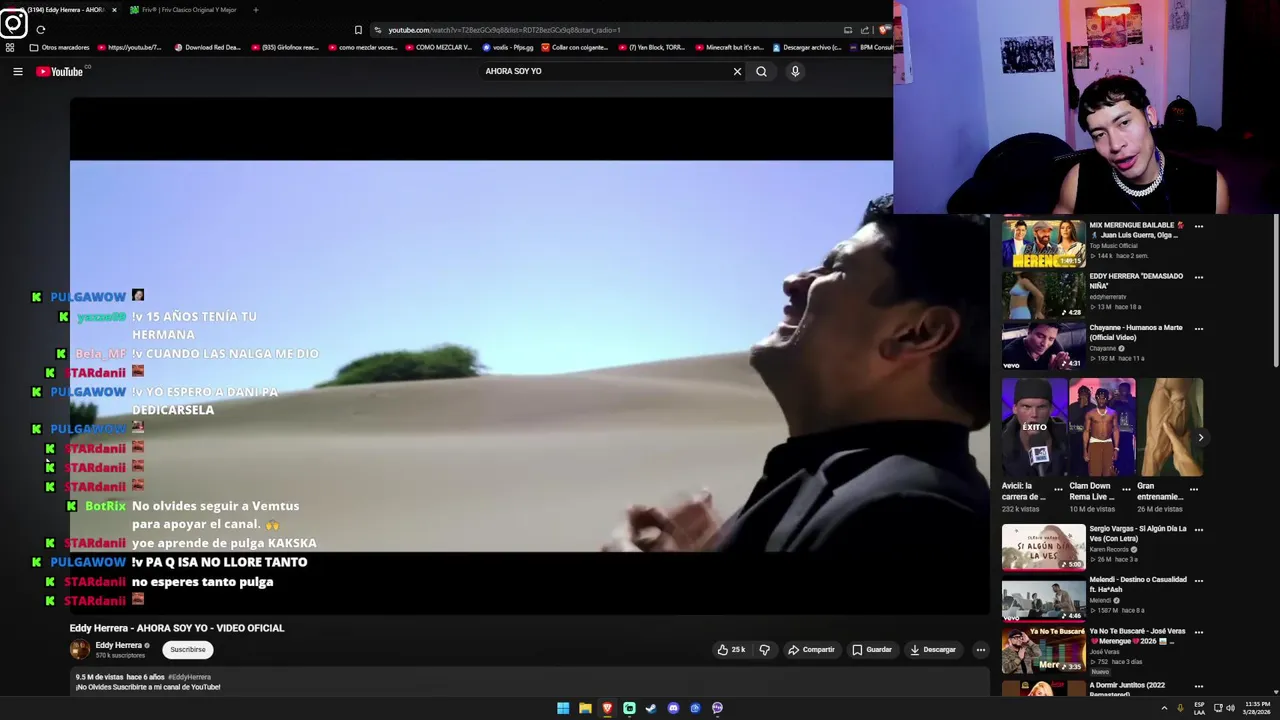The image size is (1280, 720).
Task: Play Melendi Destino o Casualidad thumbnail
Action: click(1043, 598)
